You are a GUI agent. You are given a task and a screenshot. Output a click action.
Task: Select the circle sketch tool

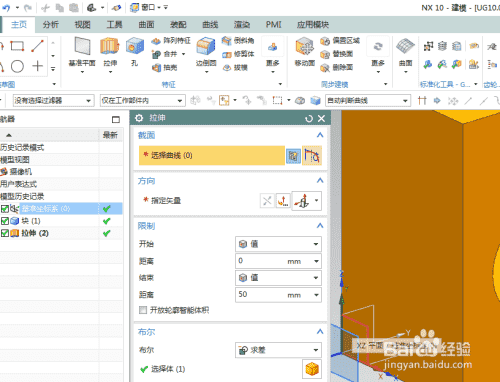click(x=17, y=66)
